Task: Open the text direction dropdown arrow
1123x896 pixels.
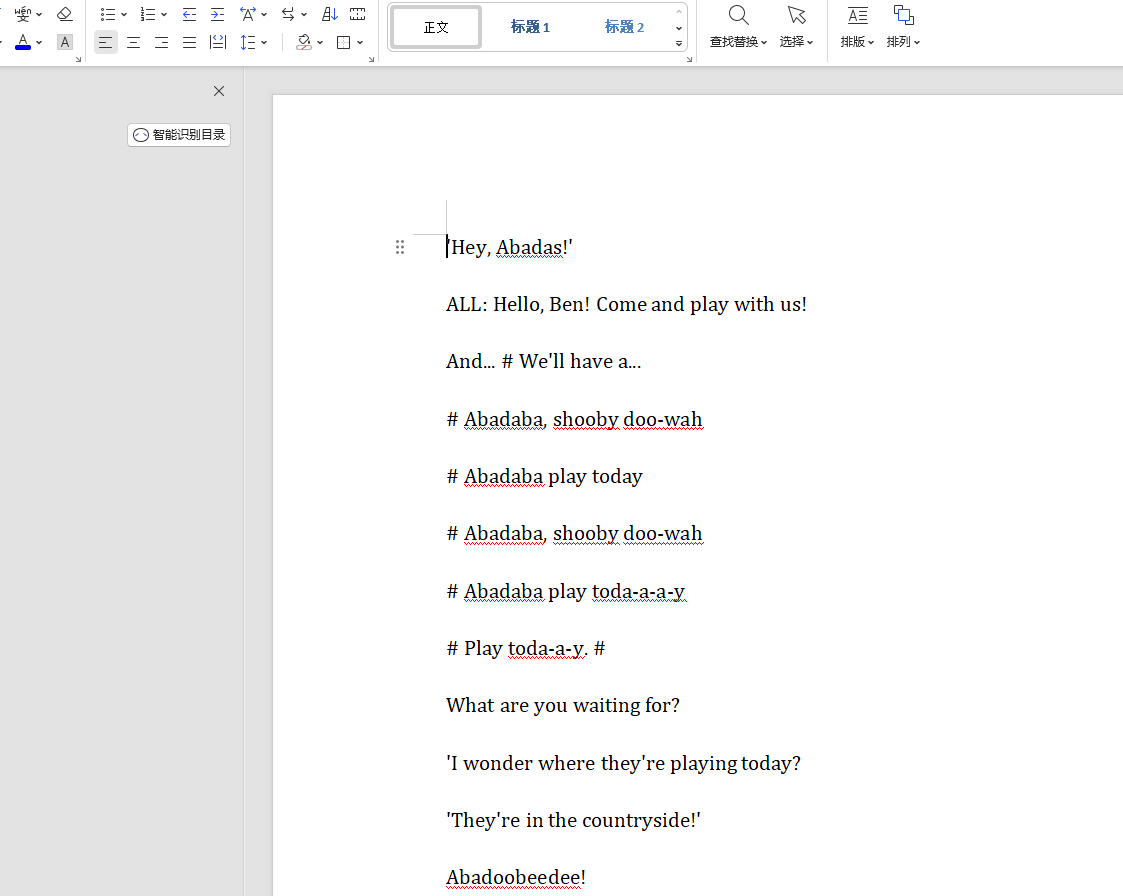Action: 304,14
